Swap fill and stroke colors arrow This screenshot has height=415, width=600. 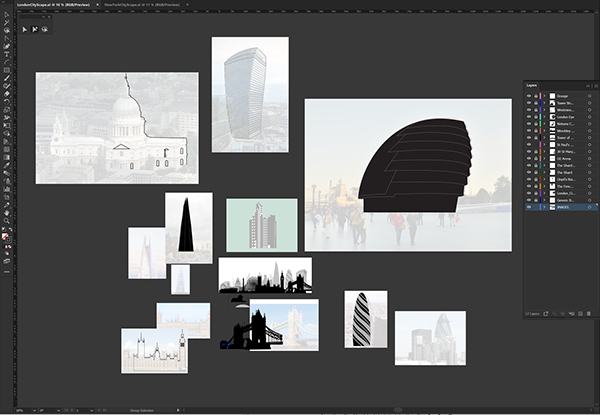click(10, 229)
